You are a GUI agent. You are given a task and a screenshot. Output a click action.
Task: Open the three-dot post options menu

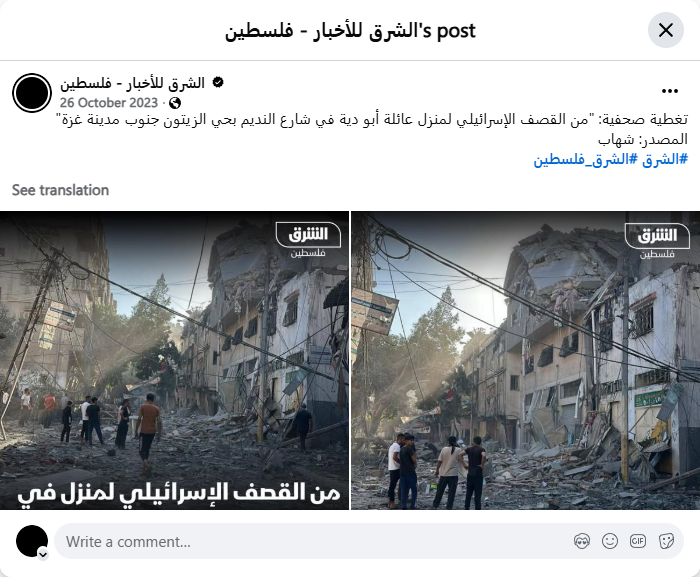(x=670, y=91)
